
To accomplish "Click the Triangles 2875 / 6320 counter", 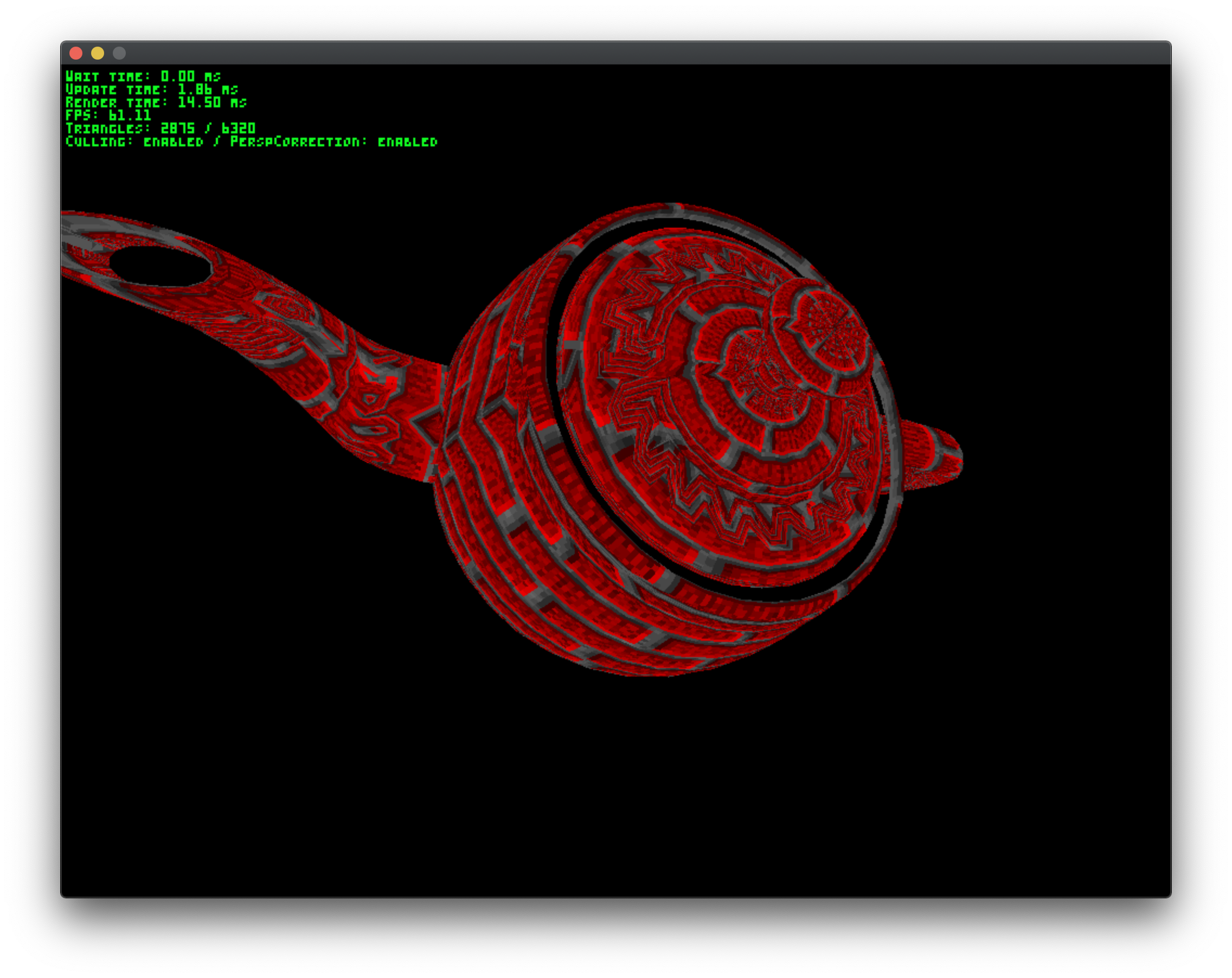I will [160, 128].
